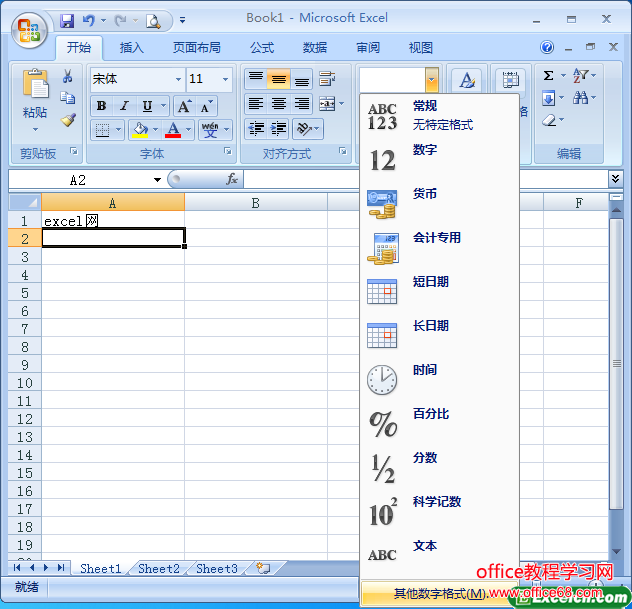
Task: Click the Office button logo
Action: pos(29,30)
